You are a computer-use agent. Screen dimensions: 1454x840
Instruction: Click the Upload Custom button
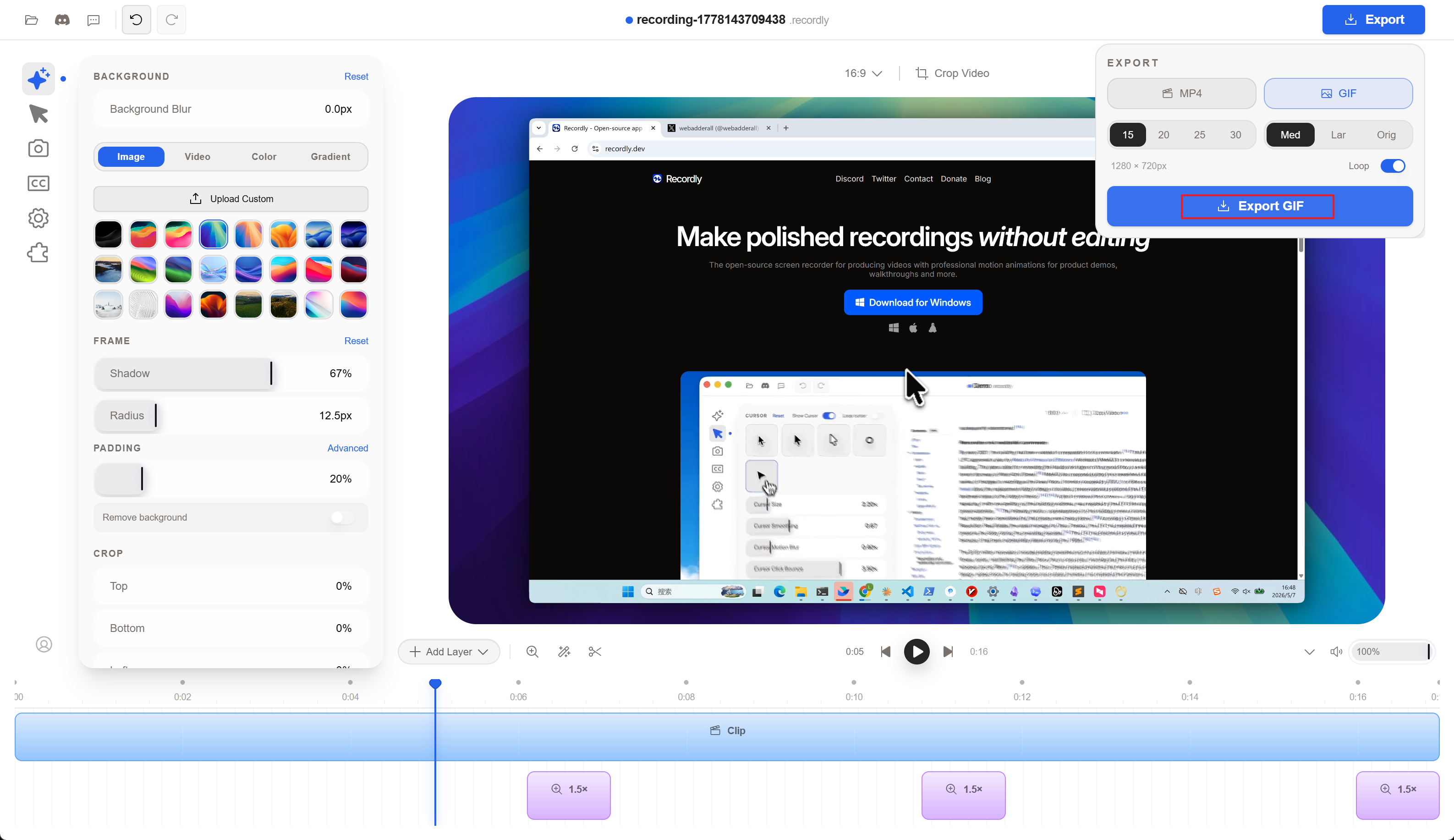tap(230, 198)
